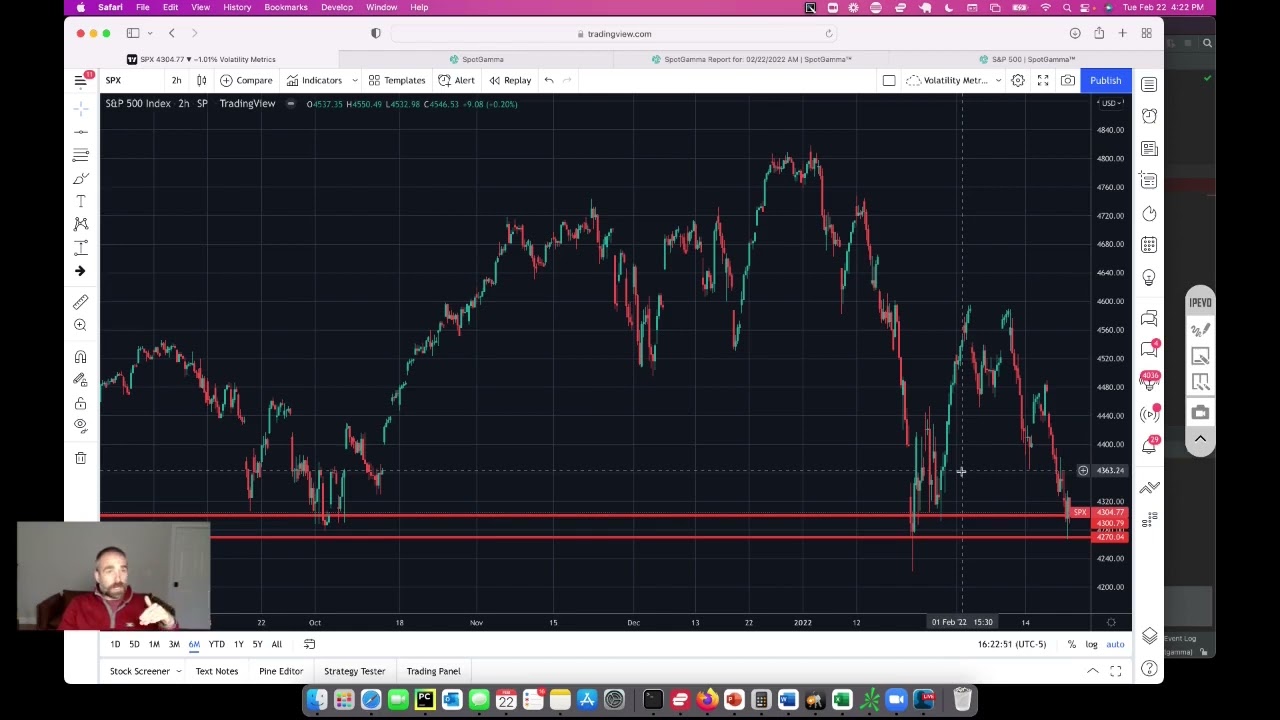Toggle hide all drawings eye icon

[81, 426]
